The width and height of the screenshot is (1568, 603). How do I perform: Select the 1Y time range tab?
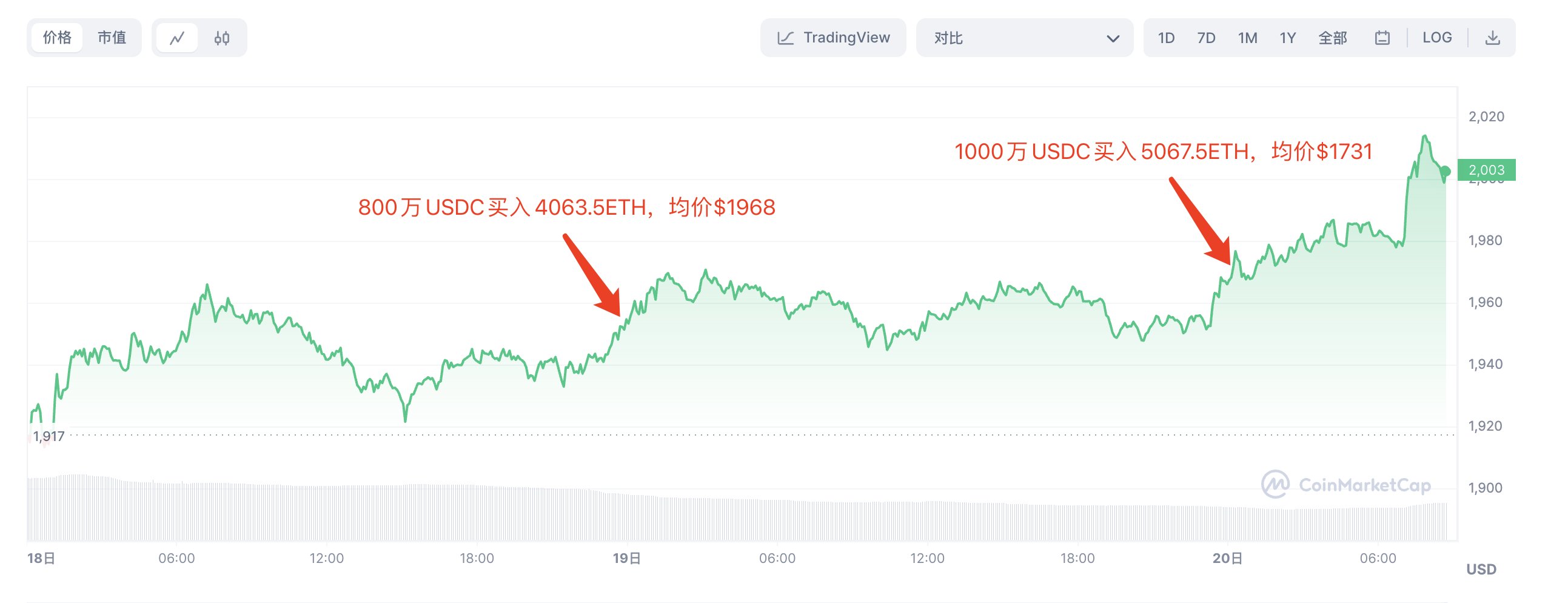(1288, 37)
